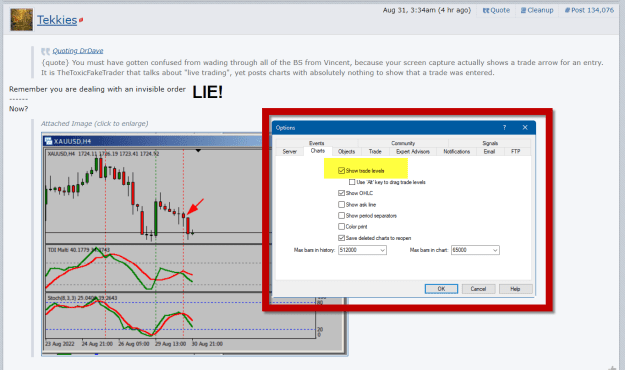Follow the Quoting DrDave link
Image resolution: width=625 pixels, height=370 pixels.
tap(78, 51)
